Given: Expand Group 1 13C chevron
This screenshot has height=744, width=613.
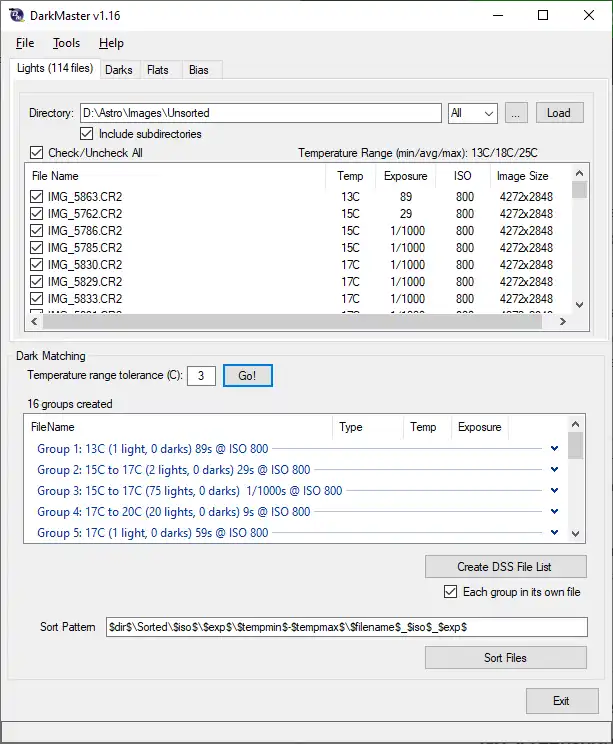Looking at the screenshot, I should pos(554,448).
